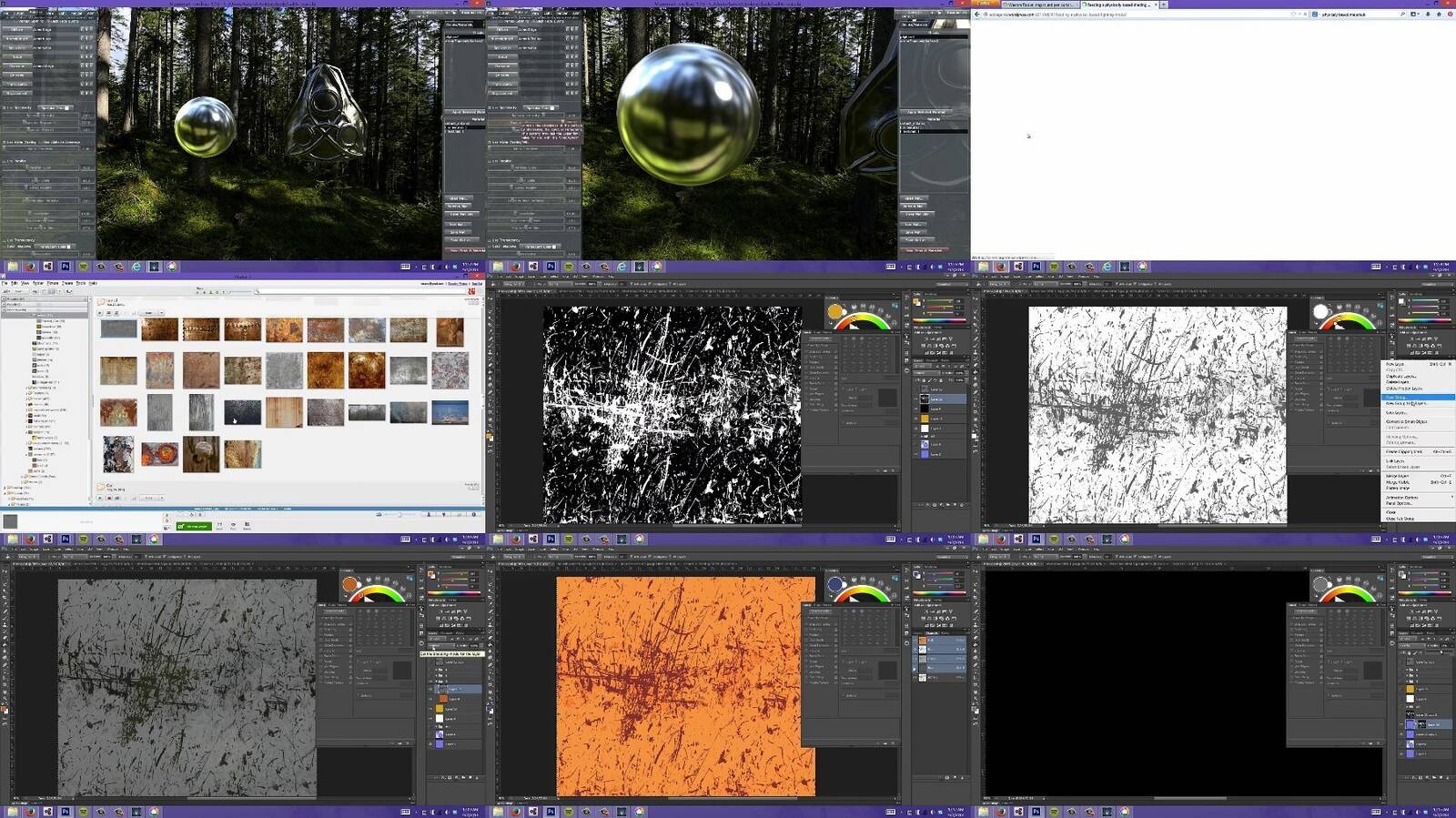The height and width of the screenshot is (818, 1456).
Task: Adjust the red R slider in context-menu Photoshop Color panel
Action: pyautogui.click(x=1424, y=300)
